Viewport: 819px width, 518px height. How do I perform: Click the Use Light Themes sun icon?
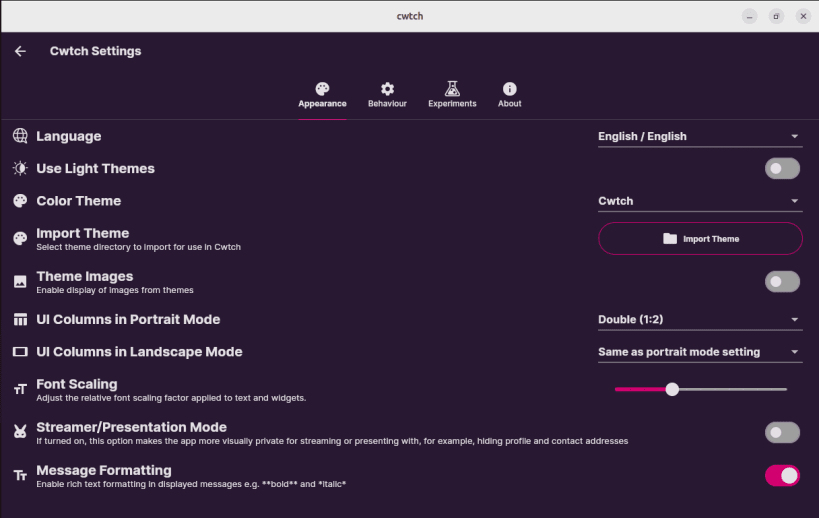pyautogui.click(x=20, y=169)
